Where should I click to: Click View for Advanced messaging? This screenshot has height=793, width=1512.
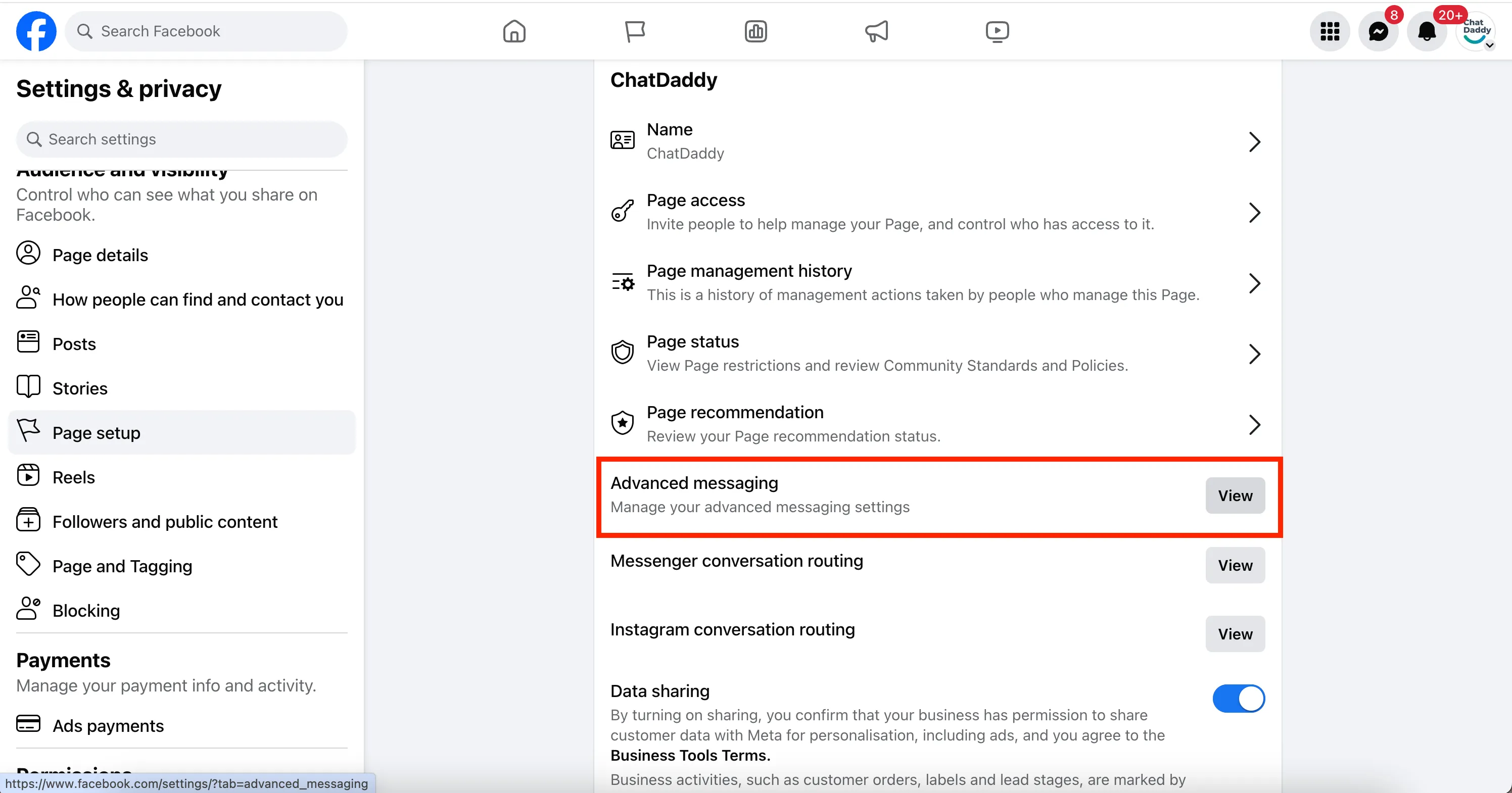[x=1235, y=495]
